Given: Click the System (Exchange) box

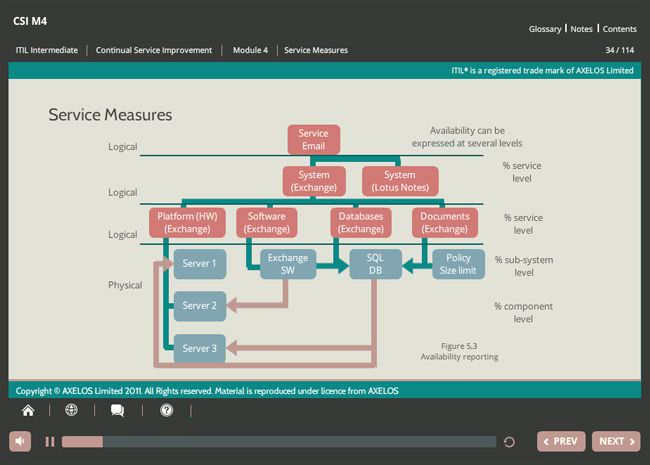Looking at the screenshot, I should tap(314, 181).
